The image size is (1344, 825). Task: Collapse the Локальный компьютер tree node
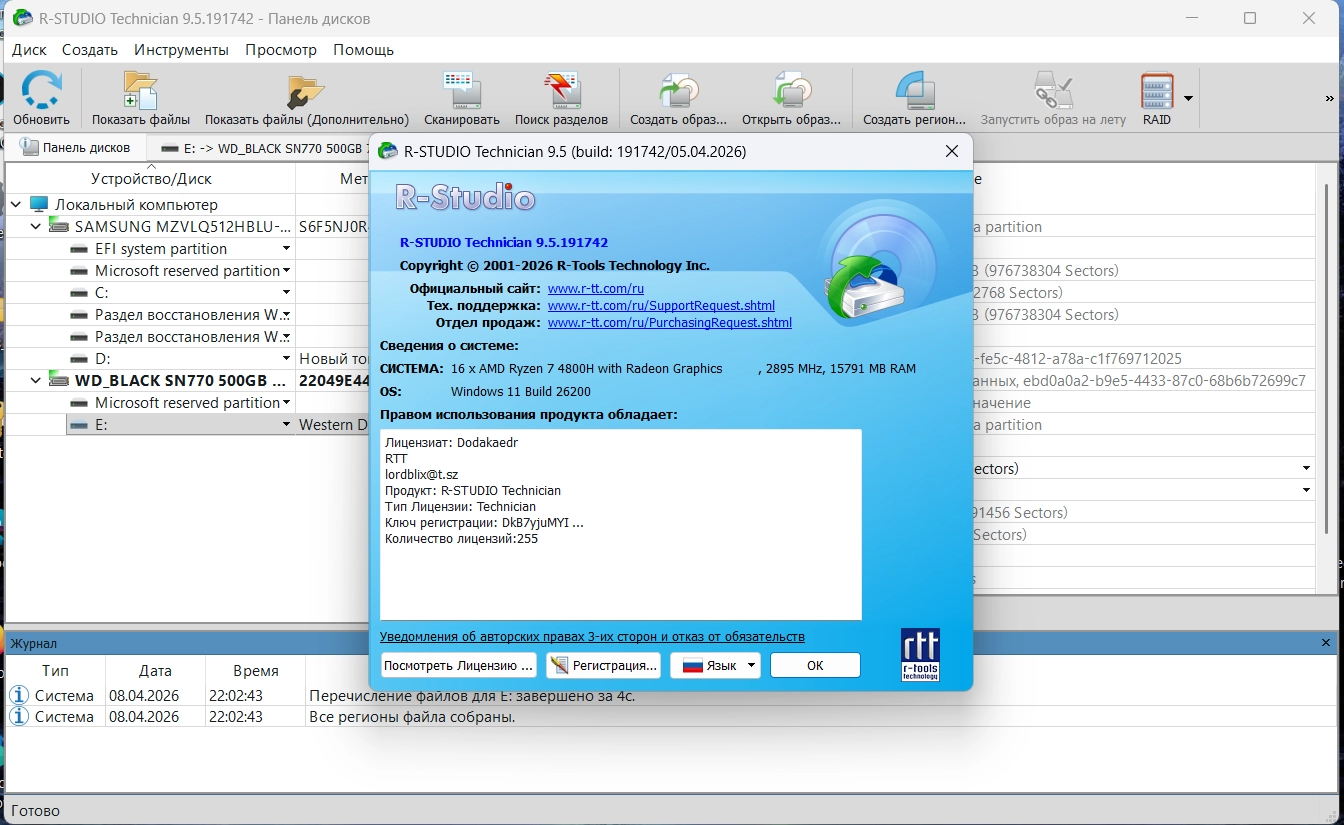coord(16,204)
